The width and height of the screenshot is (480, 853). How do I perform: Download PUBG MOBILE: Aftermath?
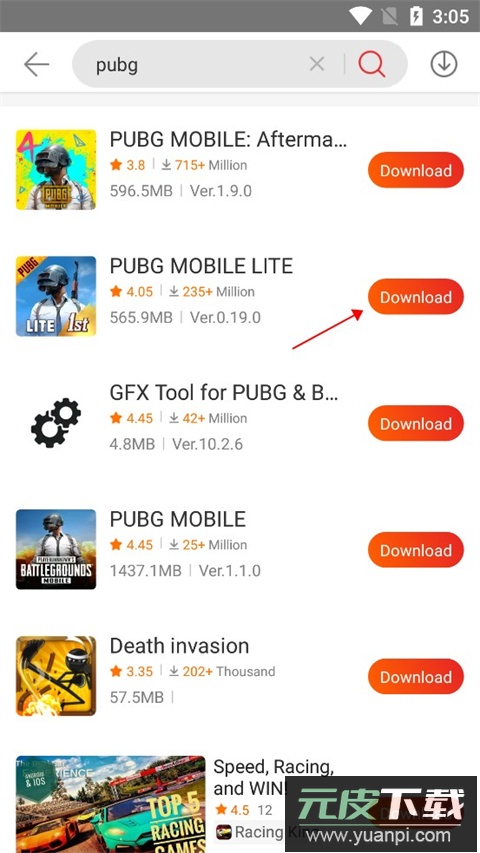(416, 170)
